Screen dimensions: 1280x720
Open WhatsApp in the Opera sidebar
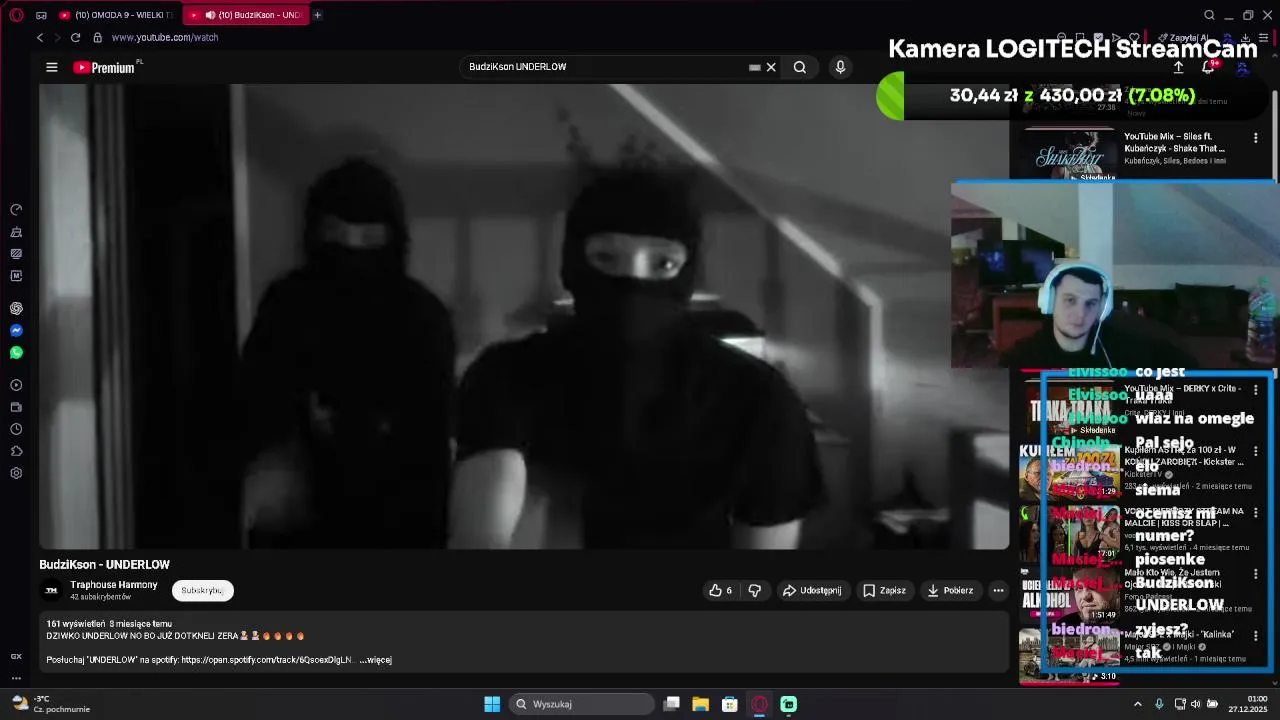[x=16, y=352]
